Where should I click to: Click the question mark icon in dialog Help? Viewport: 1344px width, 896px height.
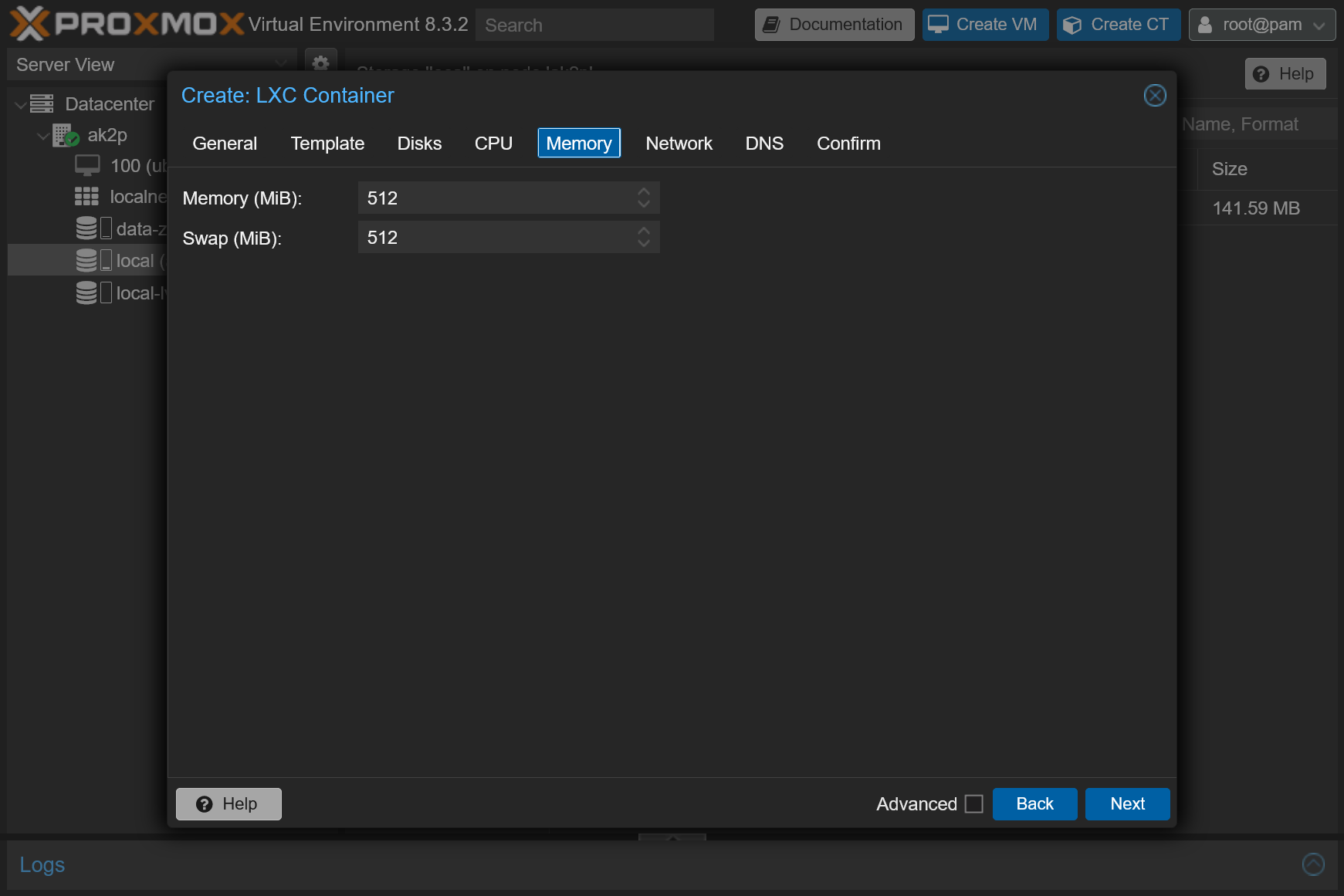point(204,804)
